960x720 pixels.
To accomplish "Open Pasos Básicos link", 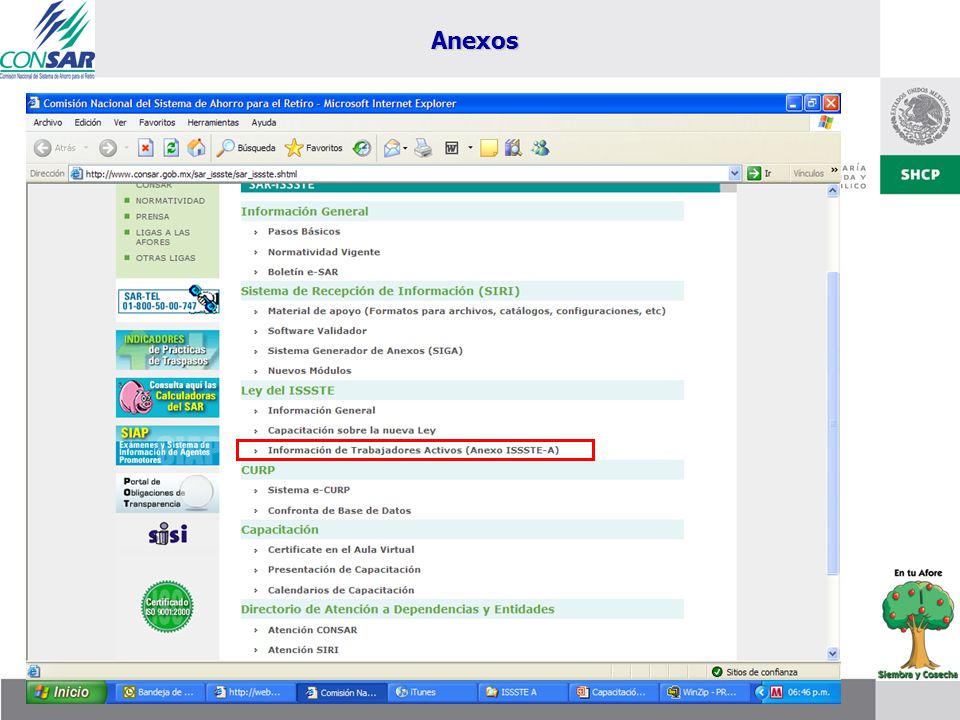I will click(304, 231).
